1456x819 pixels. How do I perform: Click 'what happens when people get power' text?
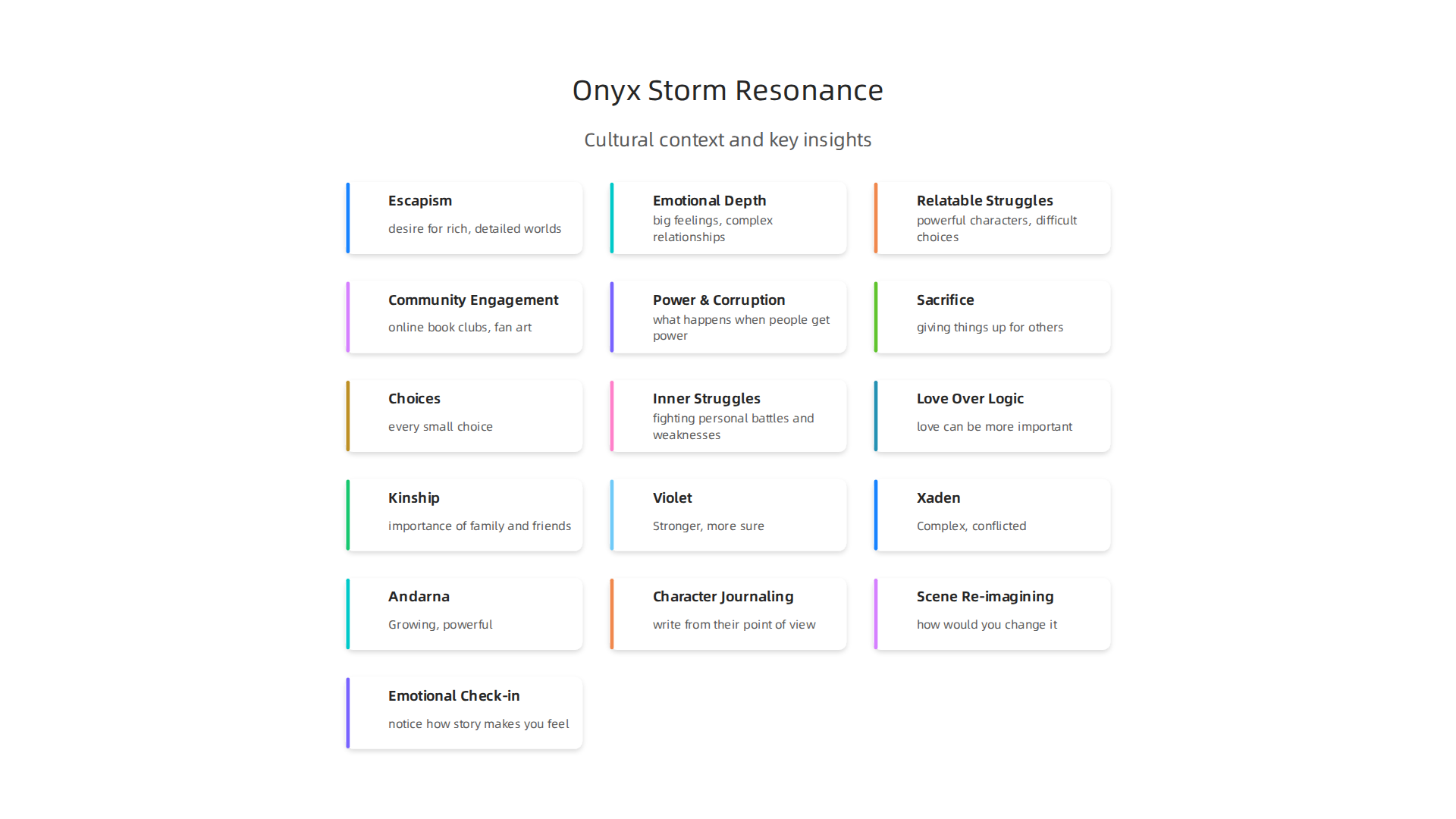(742, 328)
